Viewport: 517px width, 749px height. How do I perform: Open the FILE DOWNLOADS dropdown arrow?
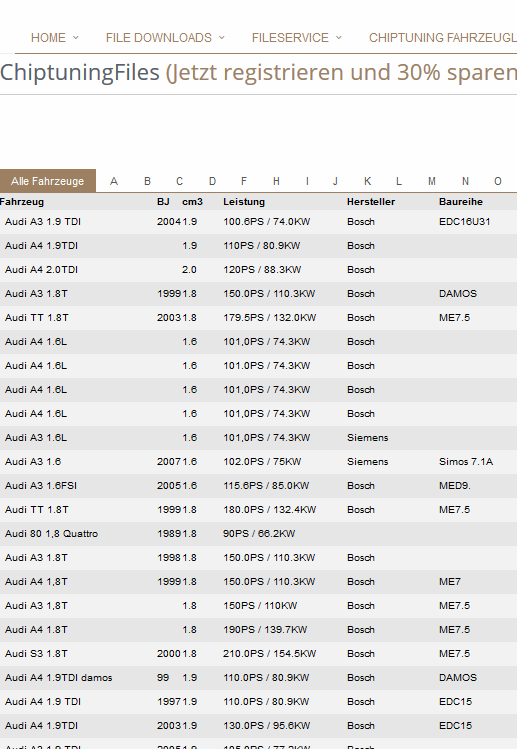tap(222, 38)
